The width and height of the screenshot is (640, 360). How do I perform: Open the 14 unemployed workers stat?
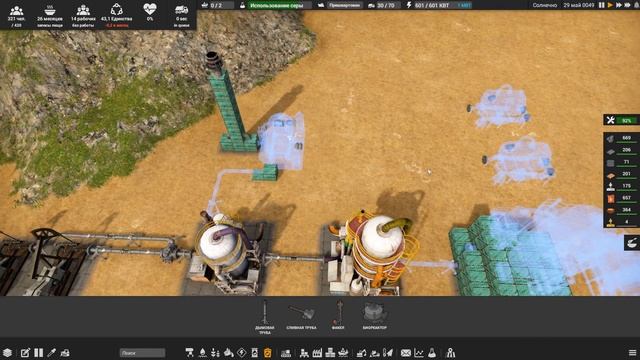[83, 16]
